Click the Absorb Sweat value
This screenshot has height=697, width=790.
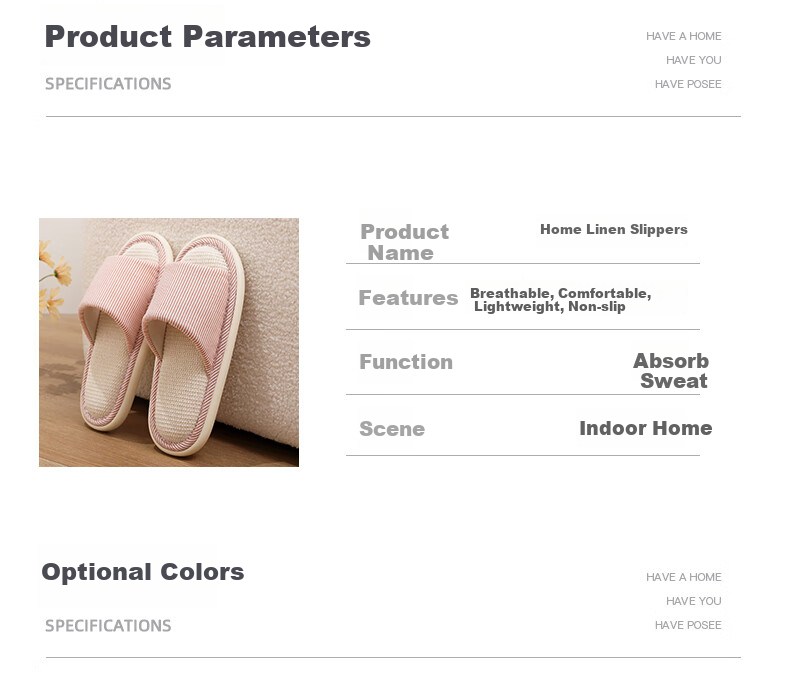click(x=671, y=370)
